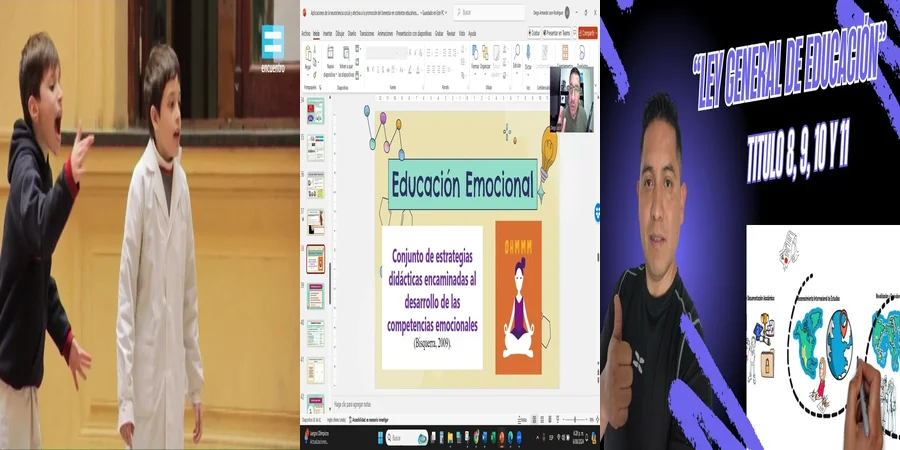
Task: Select slide 39 thumbnail
Action: [x=315, y=295]
